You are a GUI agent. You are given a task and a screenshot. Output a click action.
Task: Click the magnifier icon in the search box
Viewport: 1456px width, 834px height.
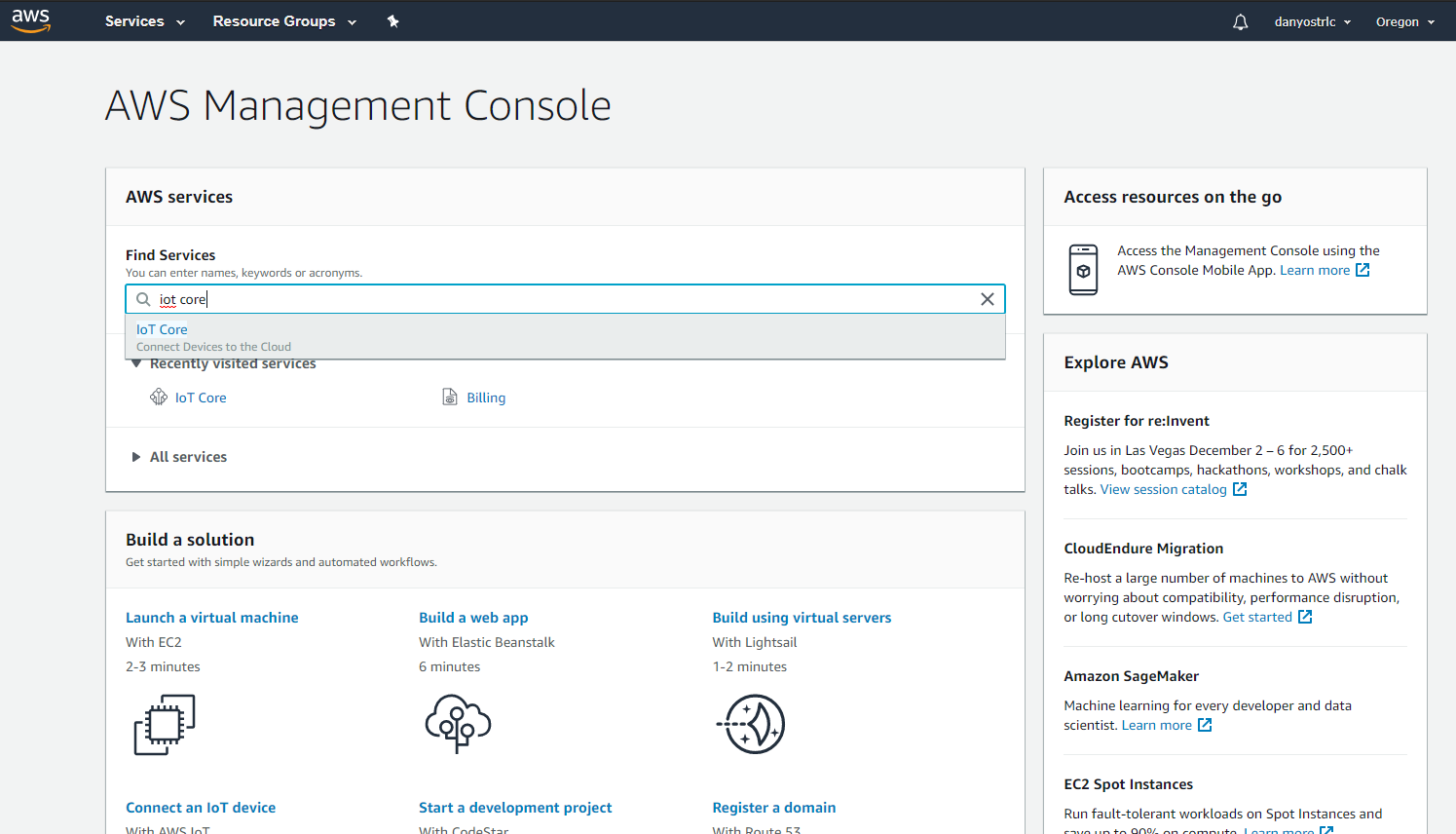click(143, 299)
